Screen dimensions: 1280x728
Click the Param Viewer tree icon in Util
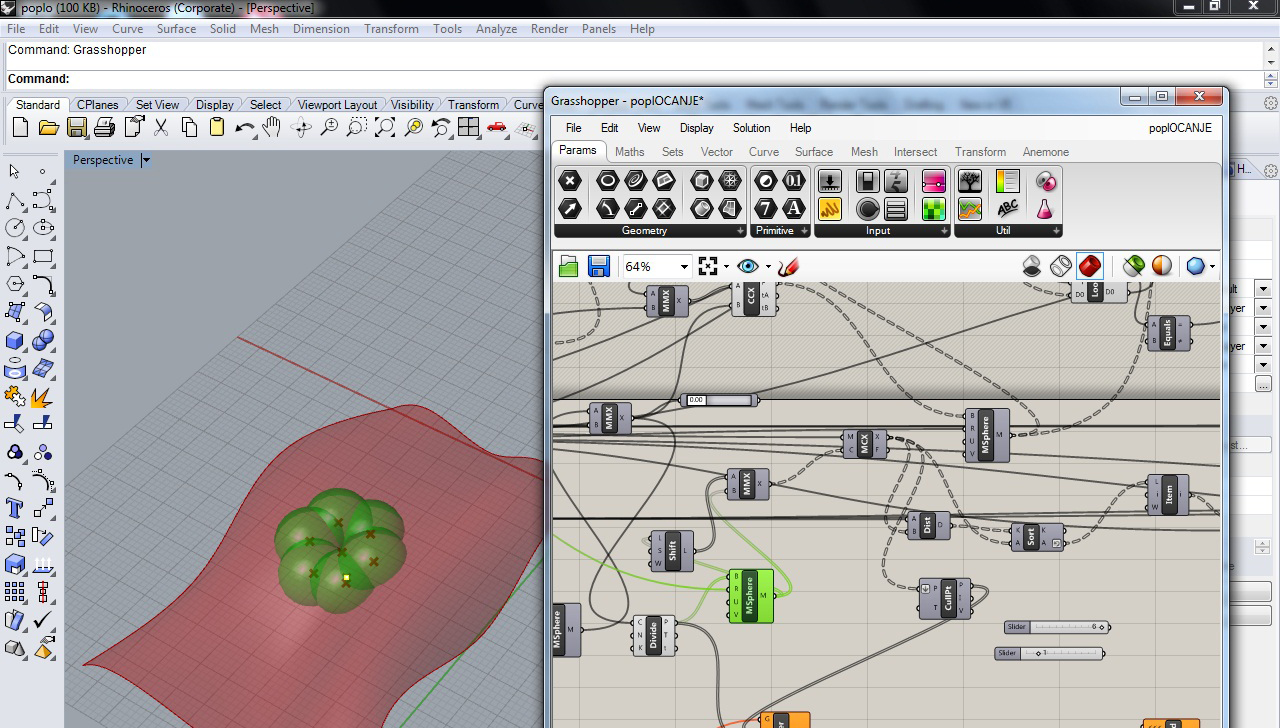970,181
